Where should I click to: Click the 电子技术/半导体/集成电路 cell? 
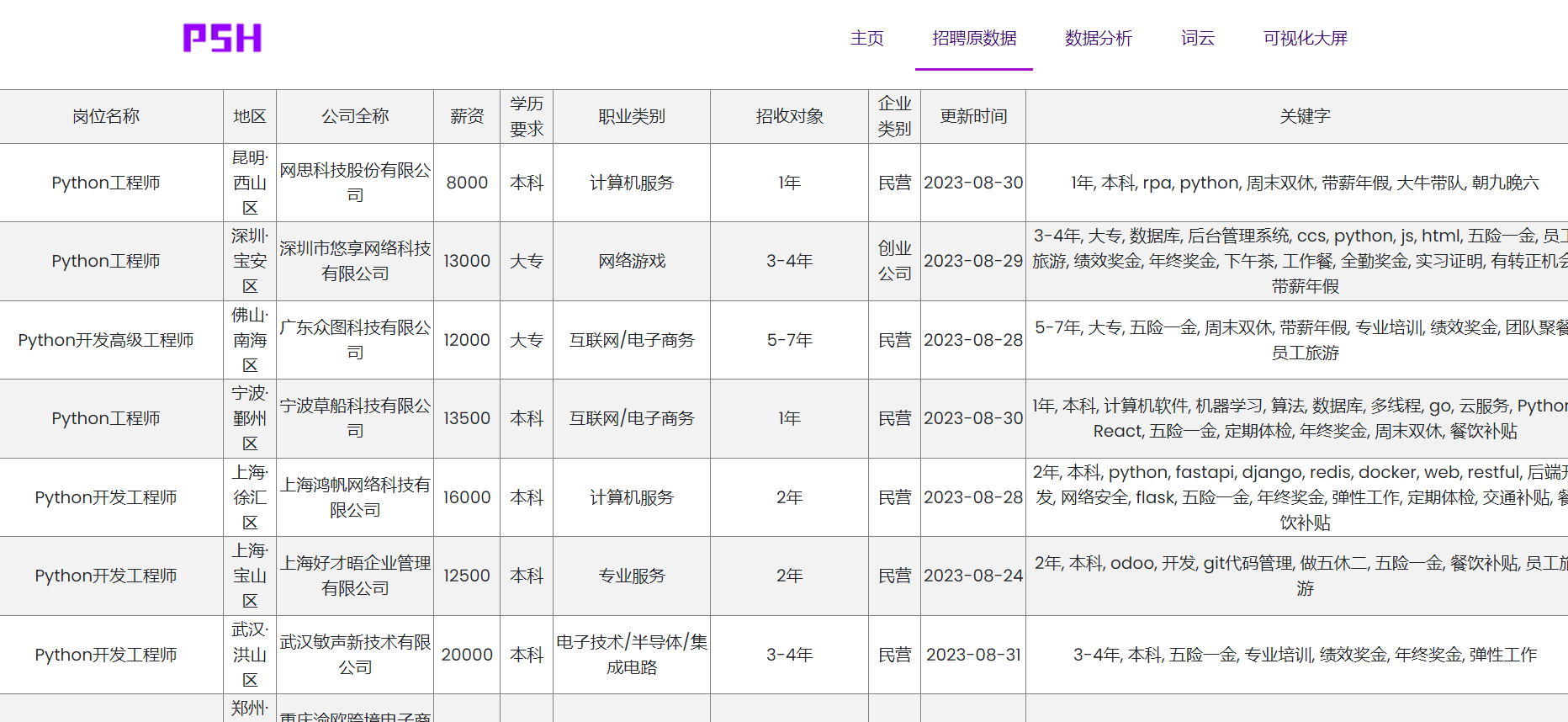(x=632, y=655)
